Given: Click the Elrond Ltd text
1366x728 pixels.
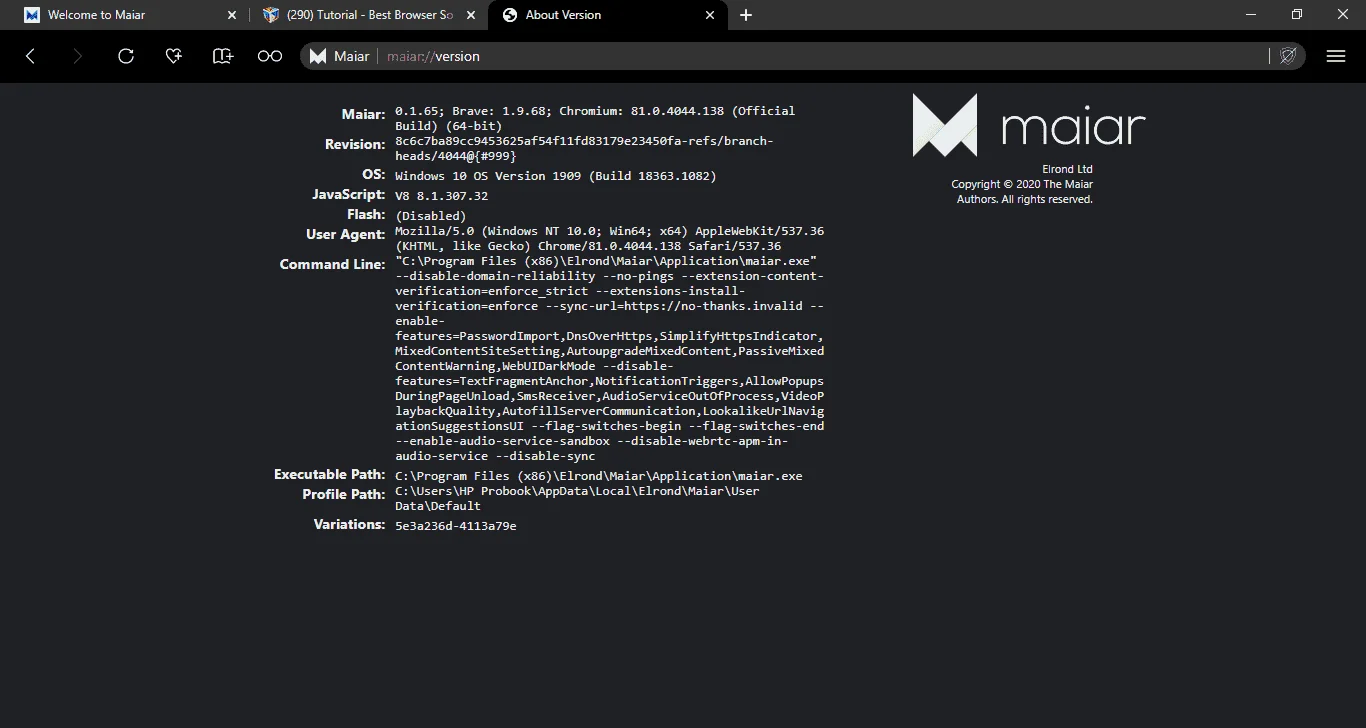Looking at the screenshot, I should [1067, 169].
